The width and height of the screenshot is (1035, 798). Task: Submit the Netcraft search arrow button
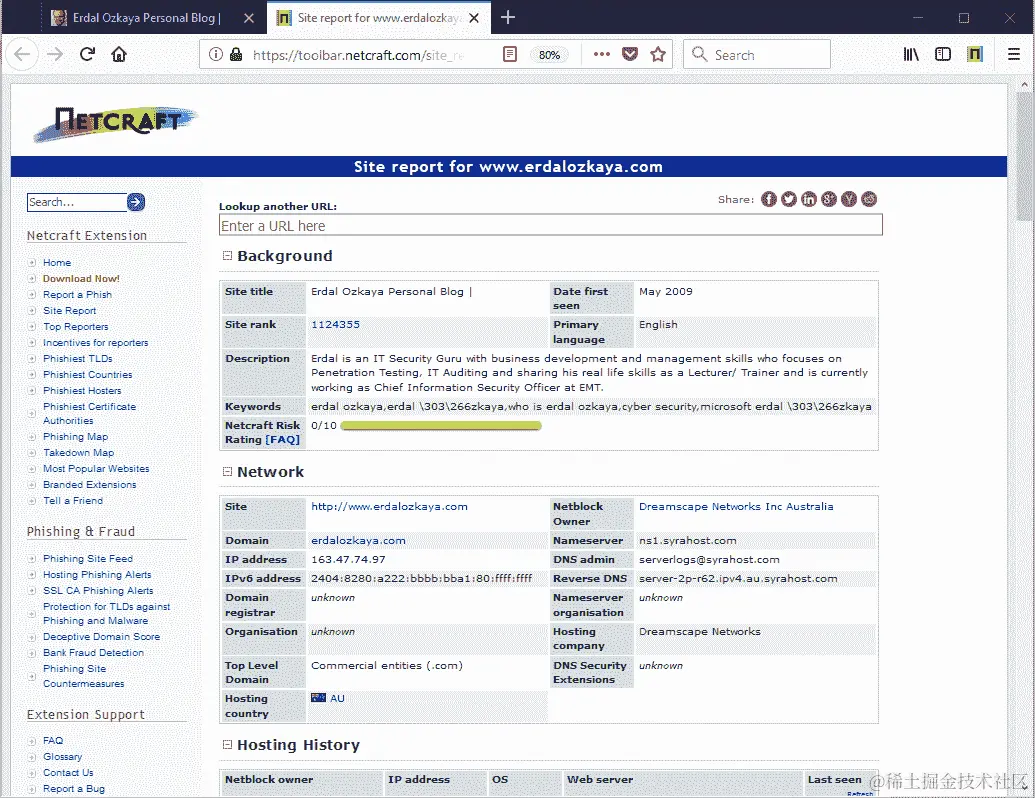coord(136,202)
